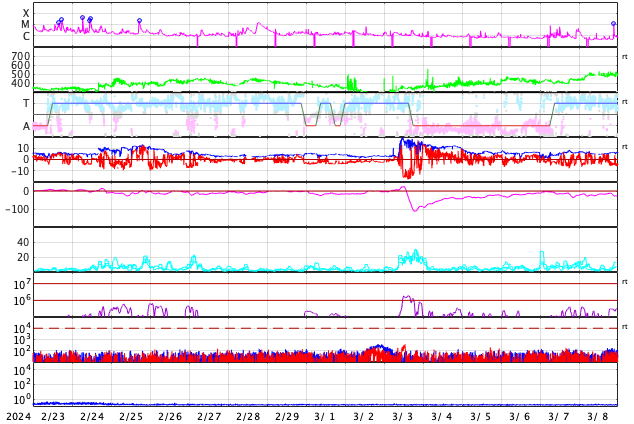Click the "3/ 5" date label

[481, 417]
